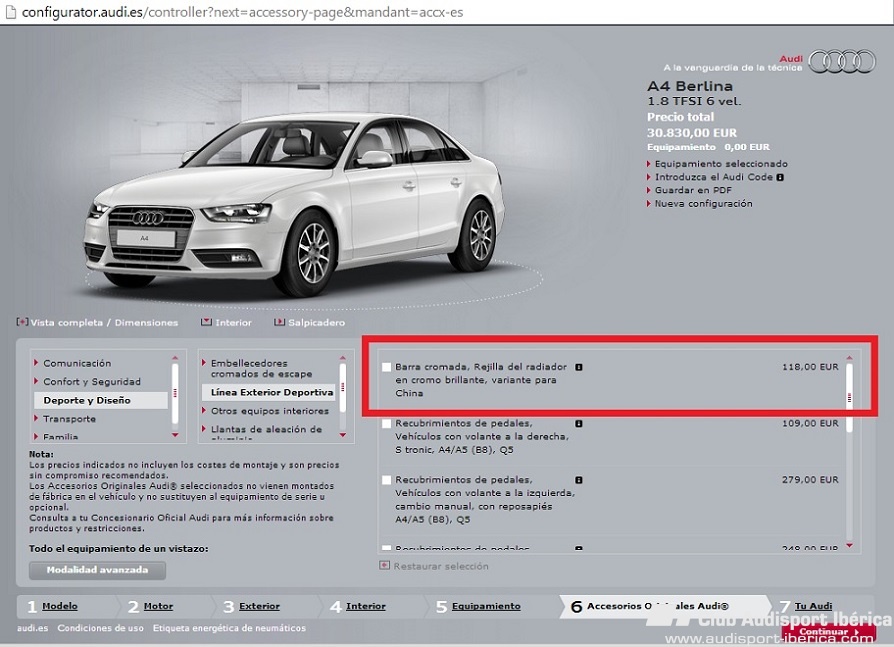This screenshot has width=894, height=647.
Task: Open the audi.es footer link
Action: 32,628
